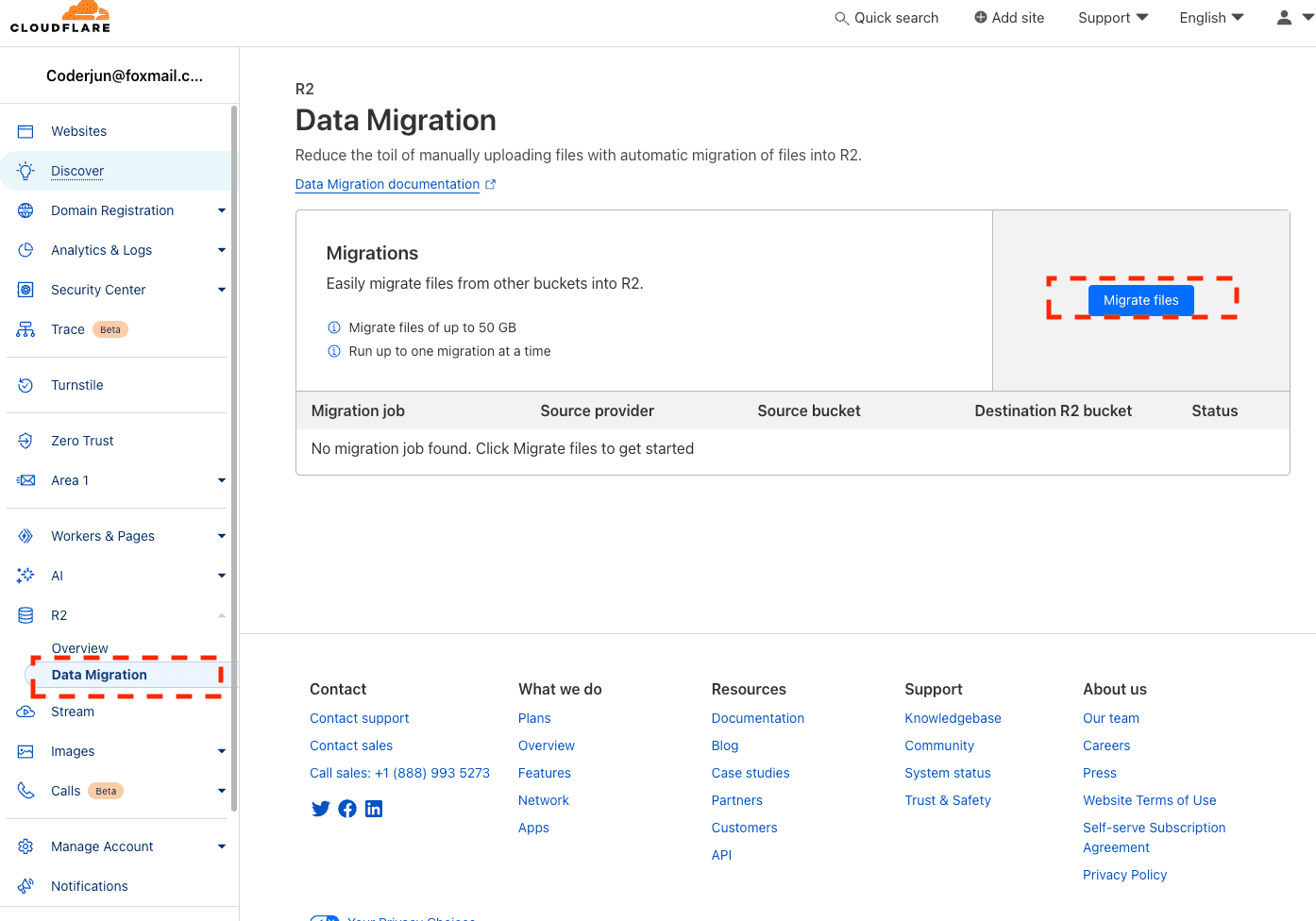The width and height of the screenshot is (1316, 921).
Task: Click the Call sales phone number link
Action: pyautogui.click(x=399, y=773)
